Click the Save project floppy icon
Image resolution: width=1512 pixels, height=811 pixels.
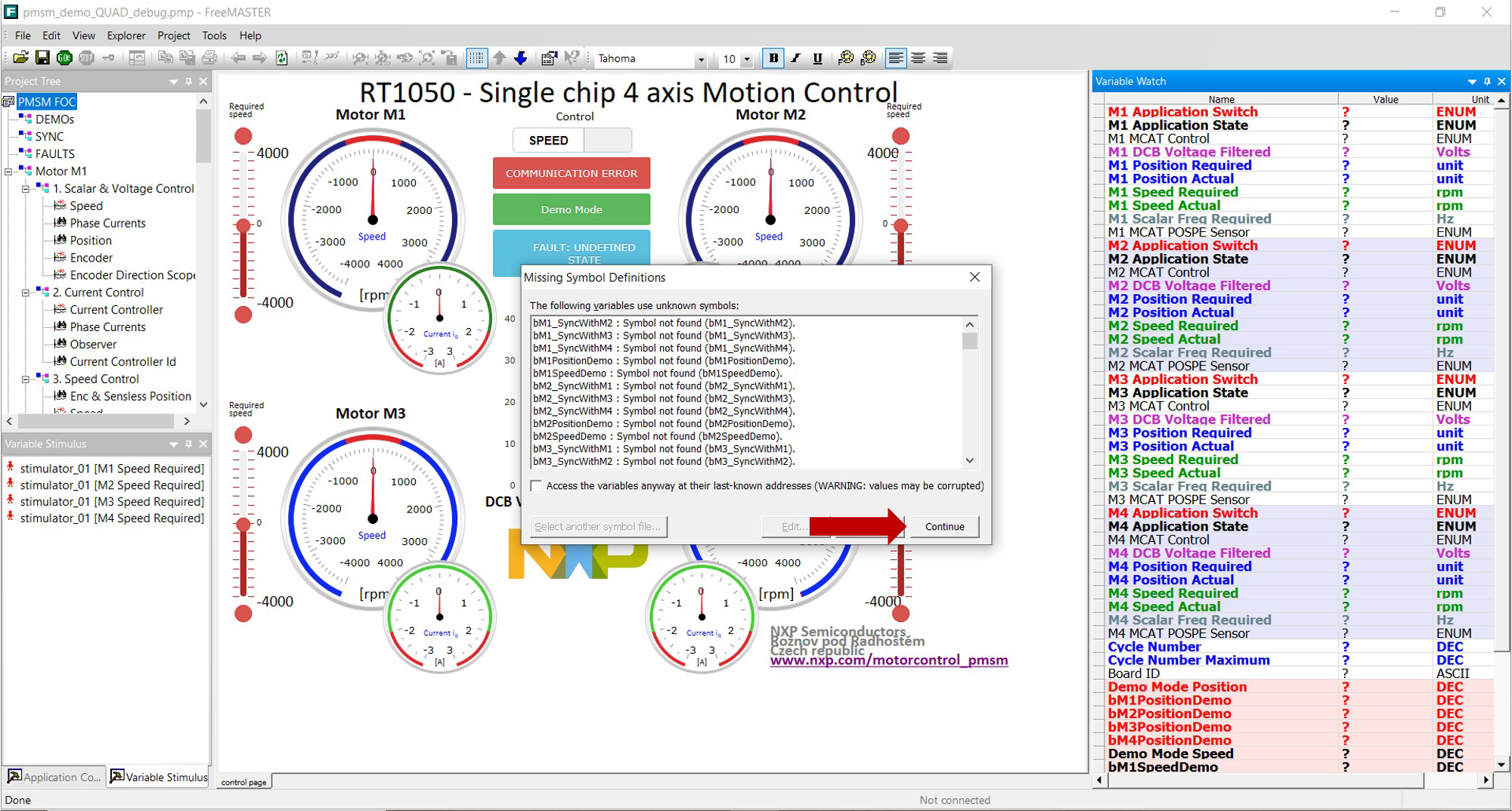42,58
